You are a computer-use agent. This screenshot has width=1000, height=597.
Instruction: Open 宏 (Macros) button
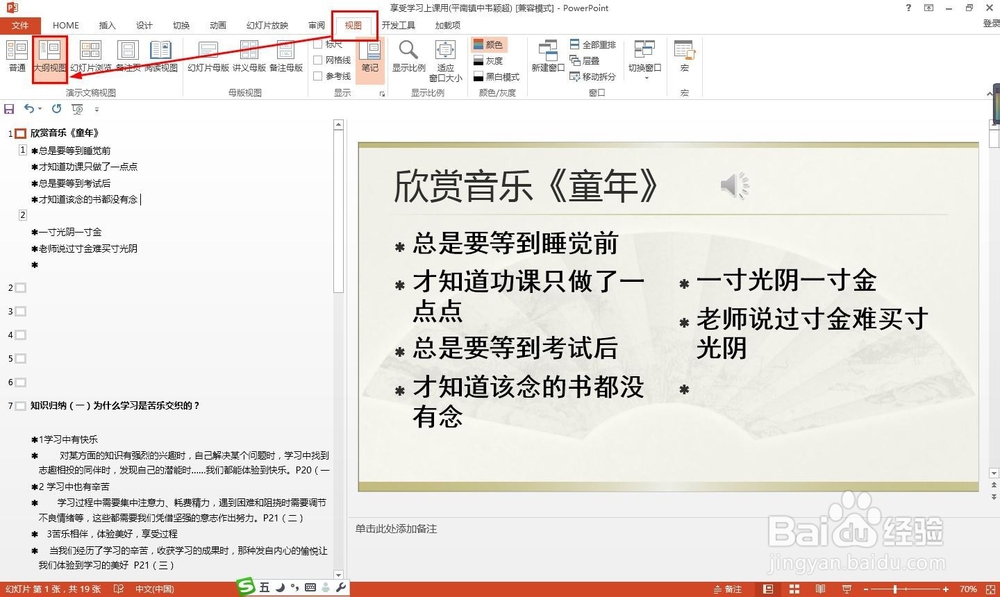[x=684, y=56]
